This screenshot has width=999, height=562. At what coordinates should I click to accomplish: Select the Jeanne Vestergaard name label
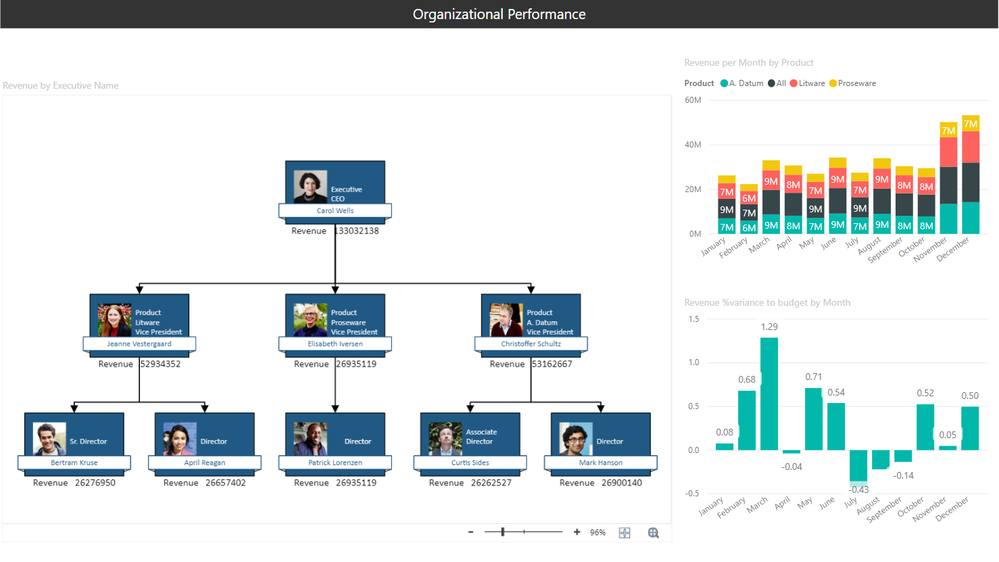(140, 344)
